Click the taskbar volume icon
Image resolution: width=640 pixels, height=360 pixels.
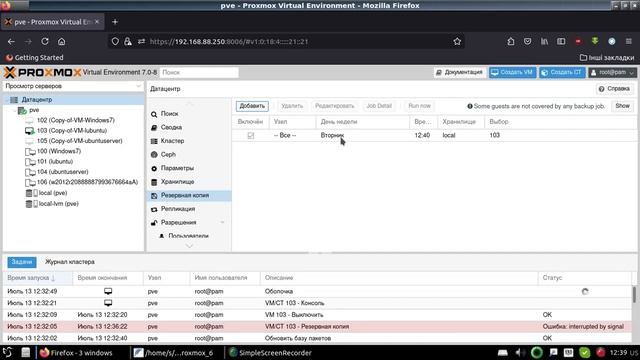click(x=520, y=353)
